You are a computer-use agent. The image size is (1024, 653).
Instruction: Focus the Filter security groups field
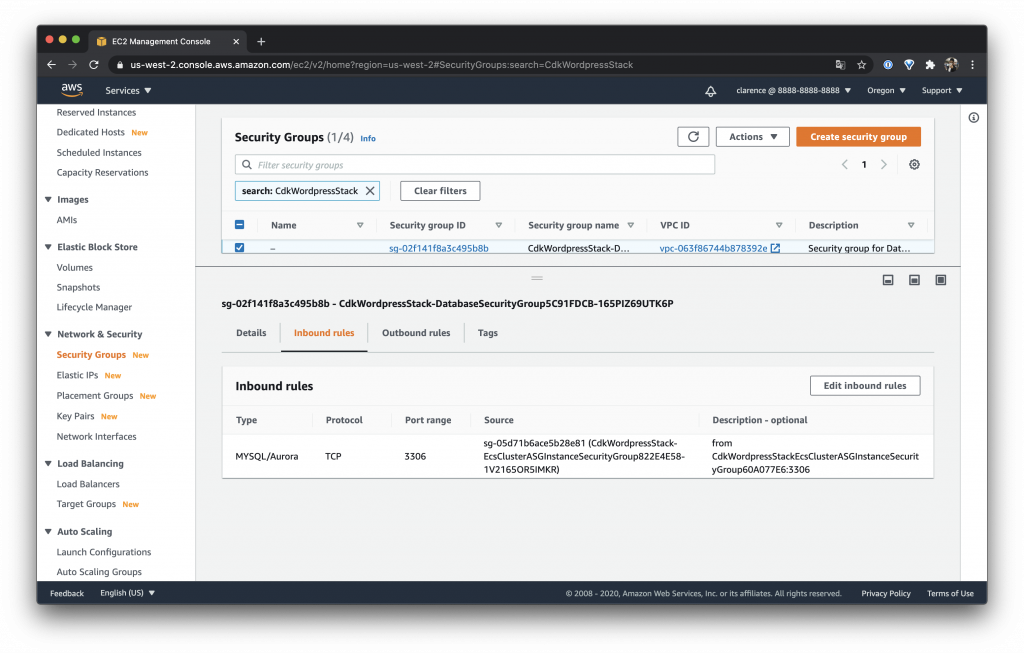pyautogui.click(x=475, y=165)
